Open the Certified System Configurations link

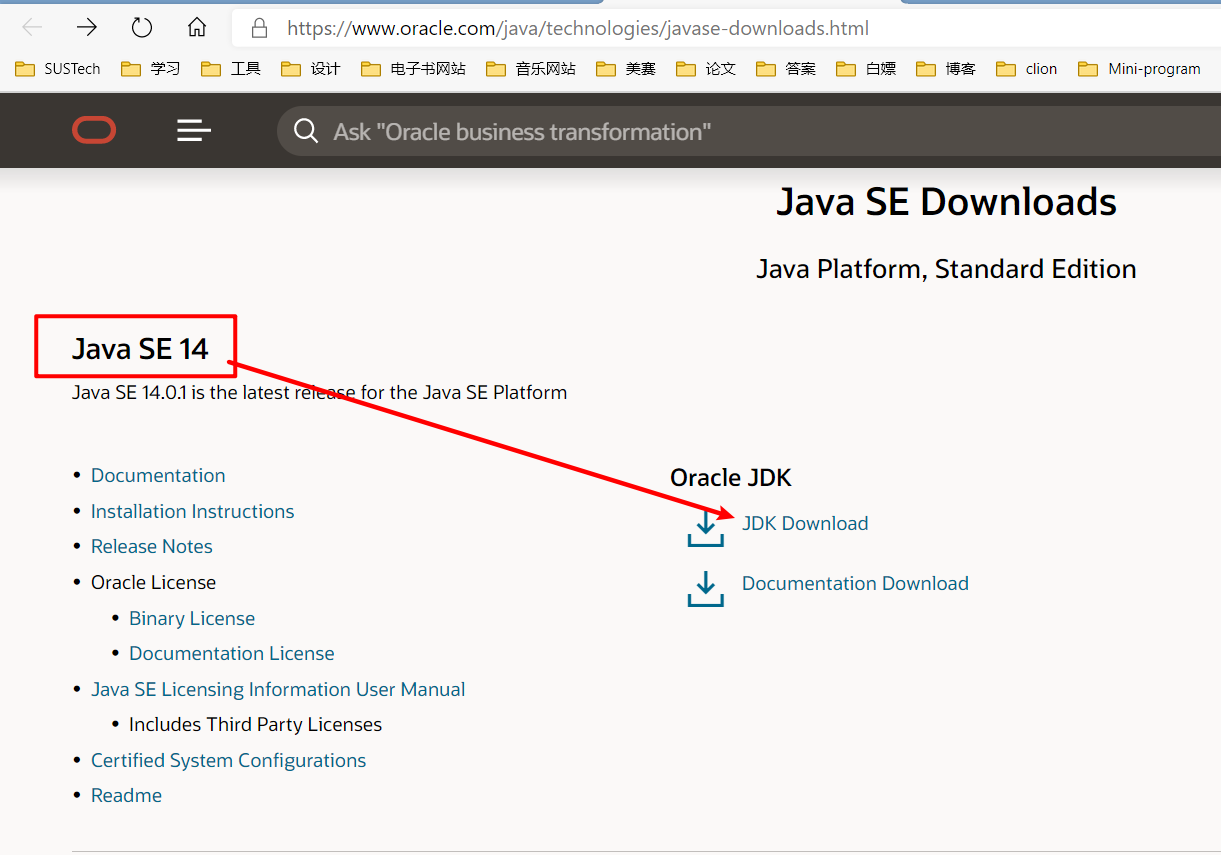[229, 760]
